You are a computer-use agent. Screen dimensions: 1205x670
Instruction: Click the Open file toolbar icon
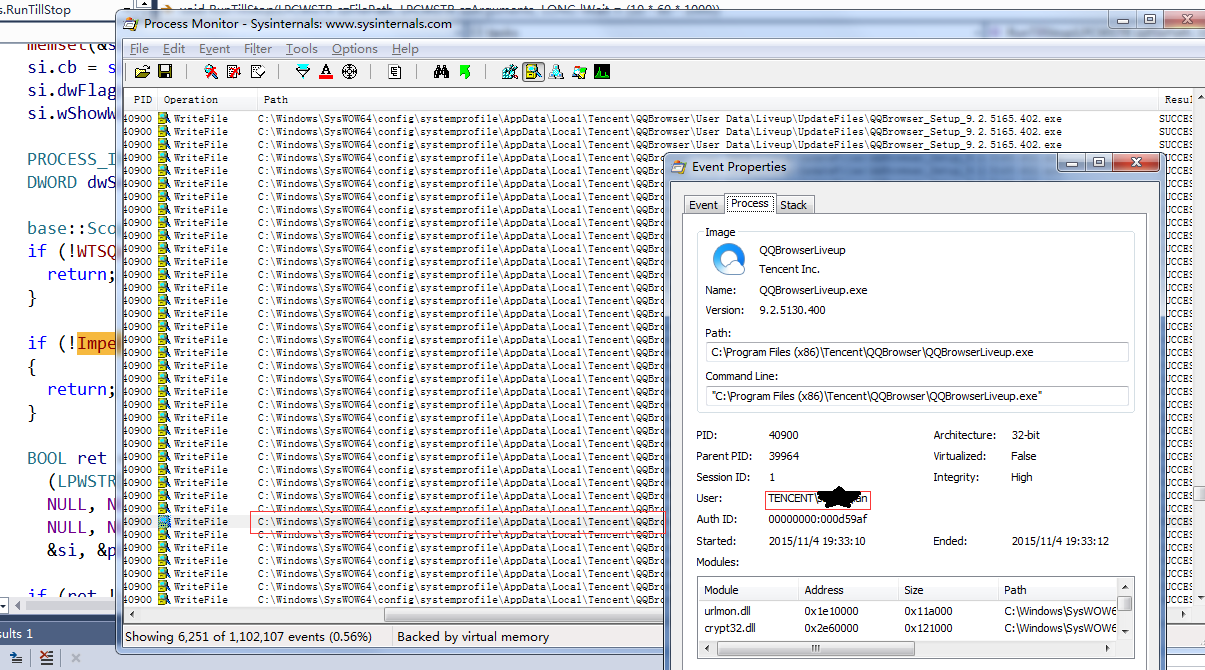(x=142, y=72)
